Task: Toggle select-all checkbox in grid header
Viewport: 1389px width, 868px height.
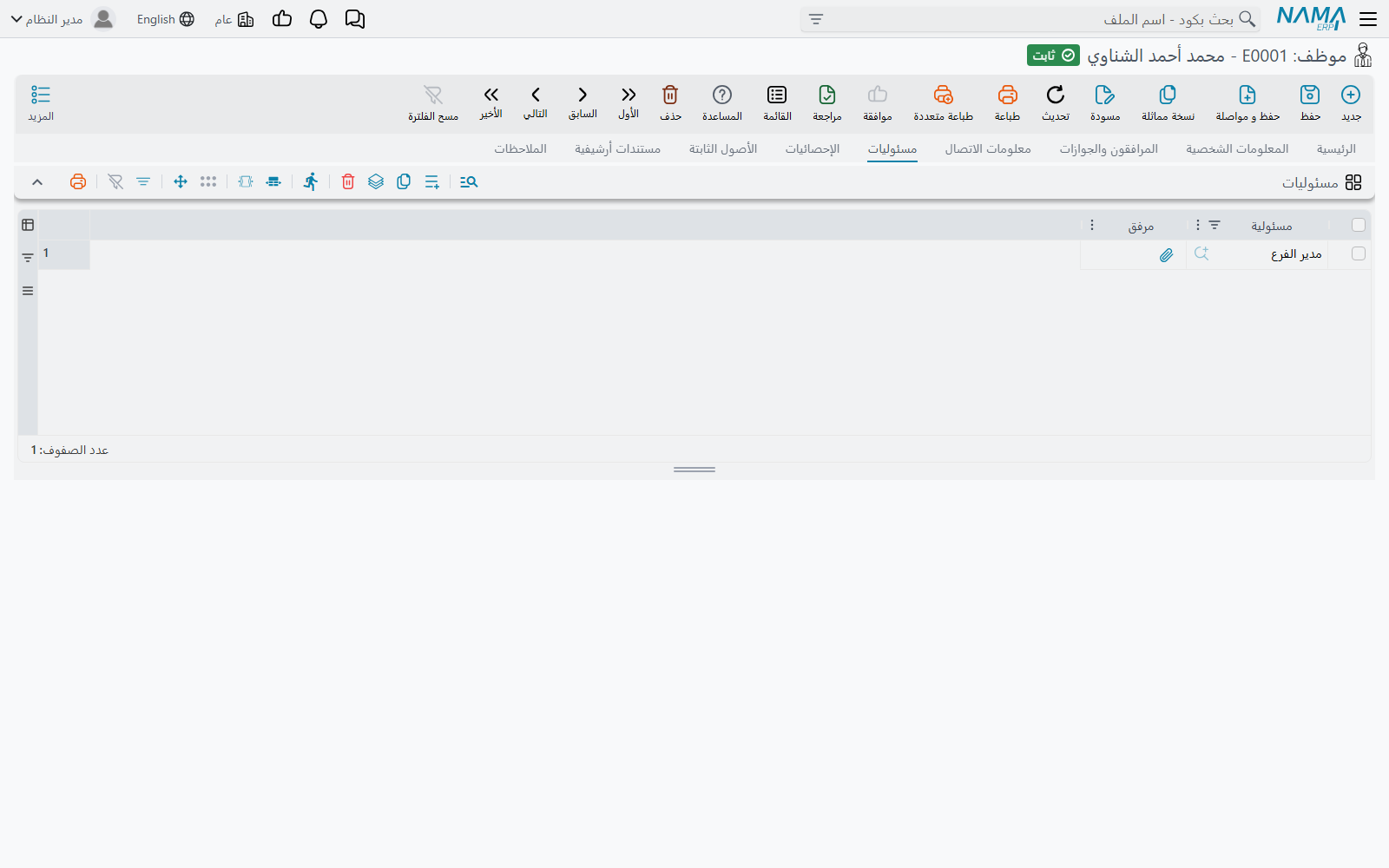Action: 1359,225
